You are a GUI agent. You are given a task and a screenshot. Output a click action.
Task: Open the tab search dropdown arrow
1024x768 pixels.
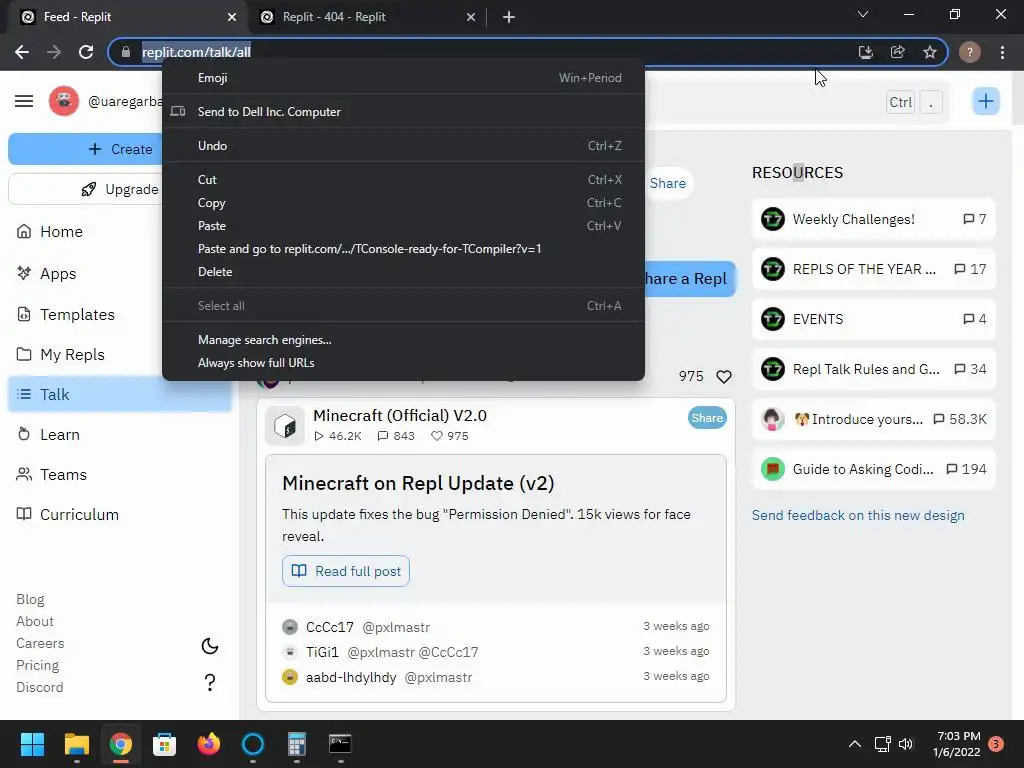[863, 14]
